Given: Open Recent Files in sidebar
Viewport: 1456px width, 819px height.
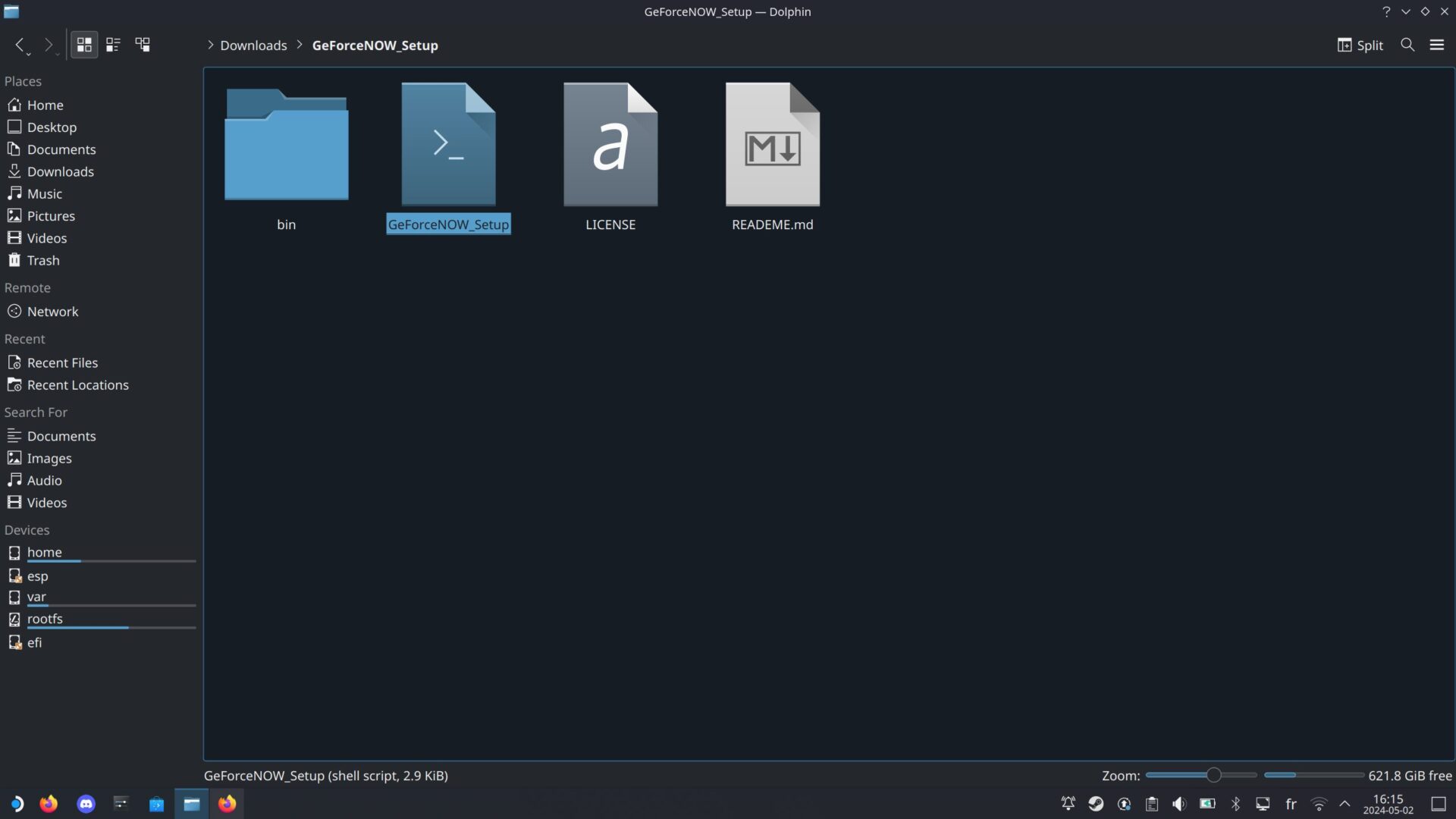Looking at the screenshot, I should [x=62, y=362].
